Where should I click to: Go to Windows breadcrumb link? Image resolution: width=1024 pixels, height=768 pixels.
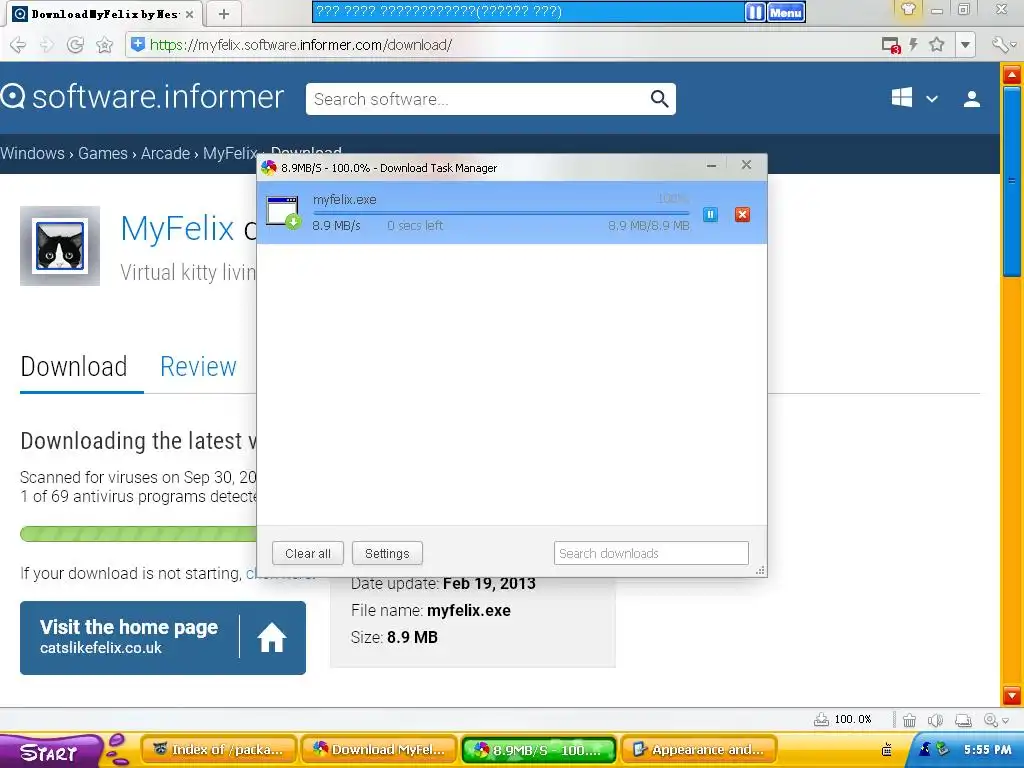click(x=33, y=153)
